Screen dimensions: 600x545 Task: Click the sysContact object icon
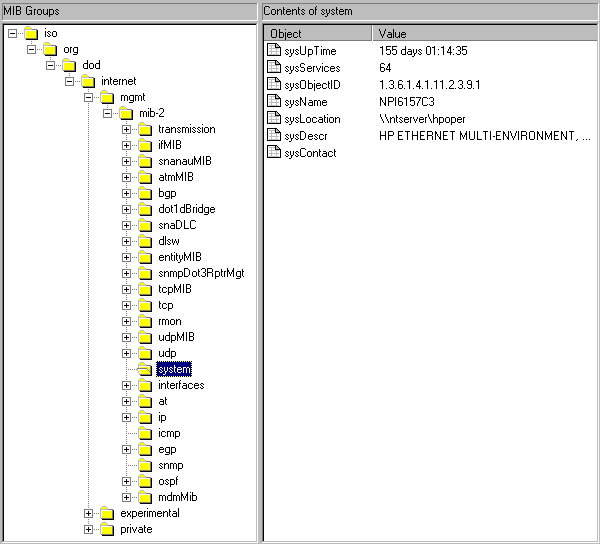click(x=274, y=152)
